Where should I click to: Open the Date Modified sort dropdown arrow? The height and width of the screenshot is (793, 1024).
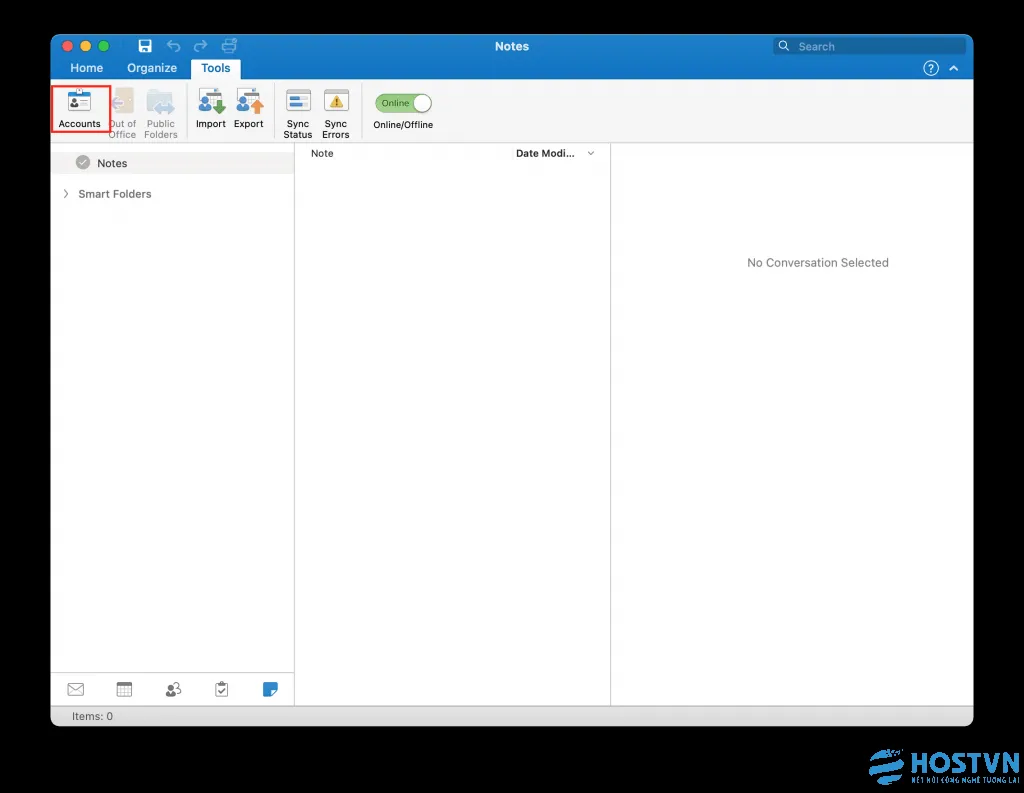(x=591, y=154)
